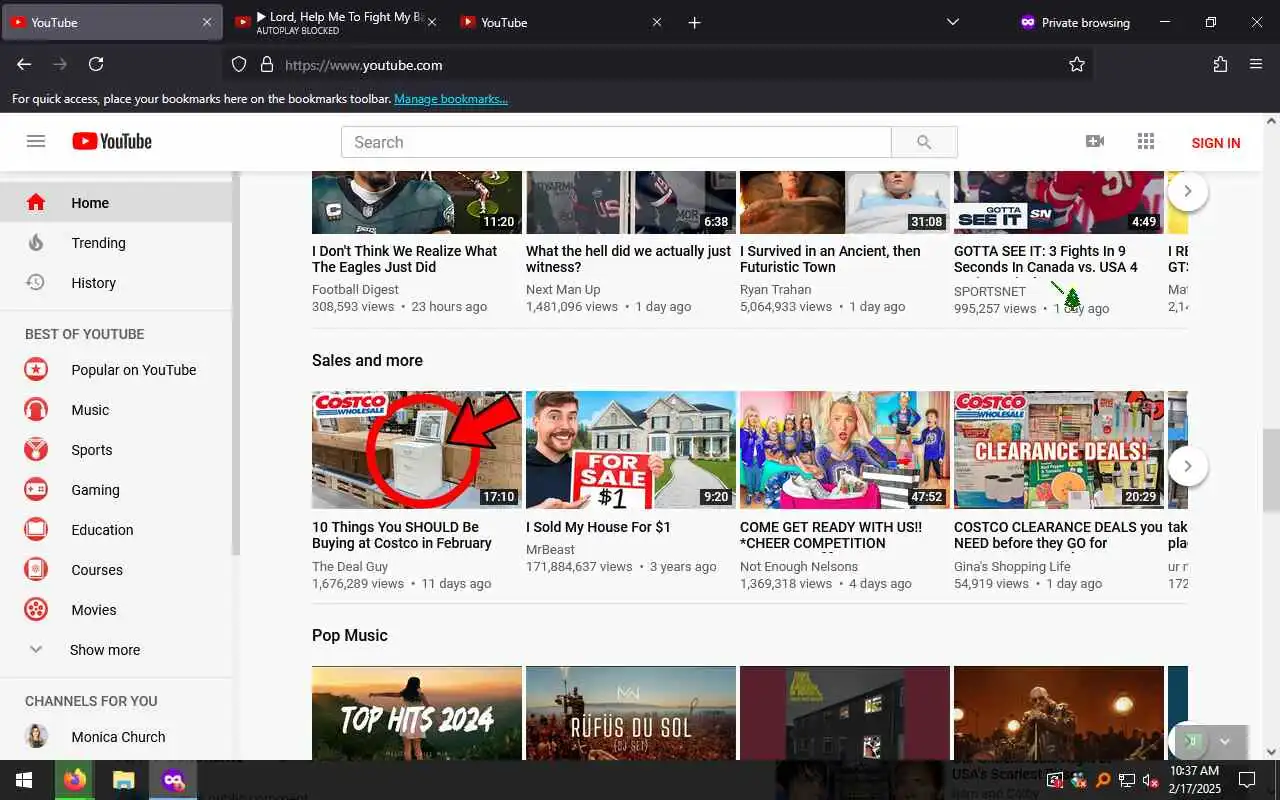Viewport: 1280px width, 800px height.
Task: Open Top Hits 2024 thumbnail
Action: coord(417,713)
